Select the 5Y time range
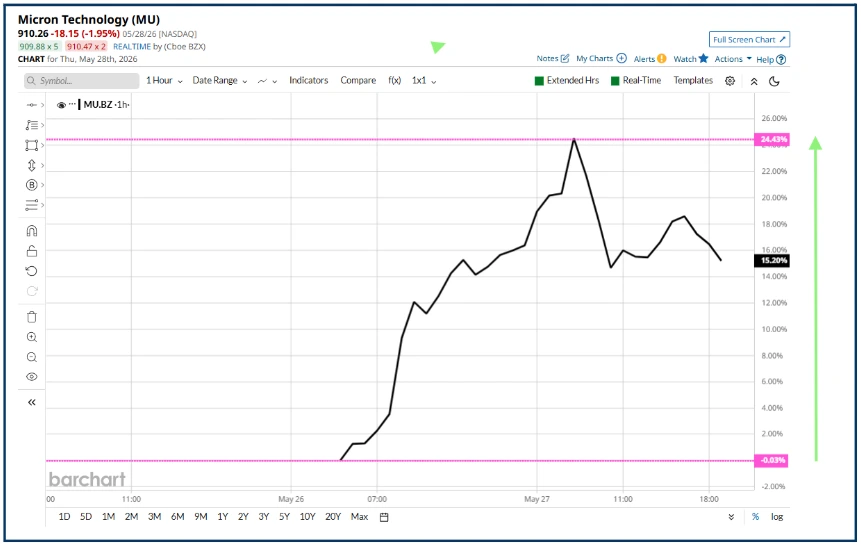Viewport: 861px width, 545px height. pos(284,517)
